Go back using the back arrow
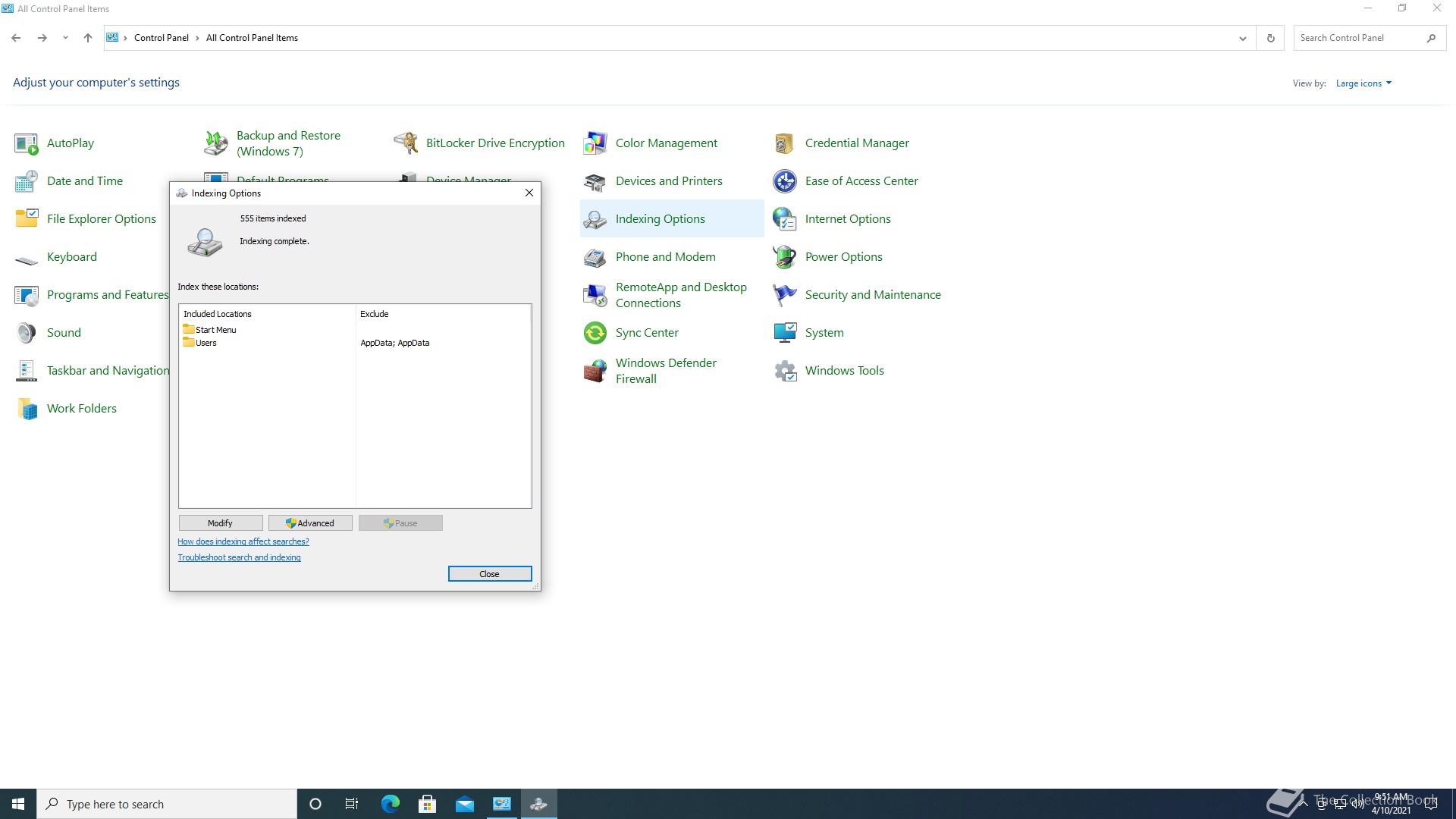This screenshot has width=1456, height=819. tap(16, 38)
